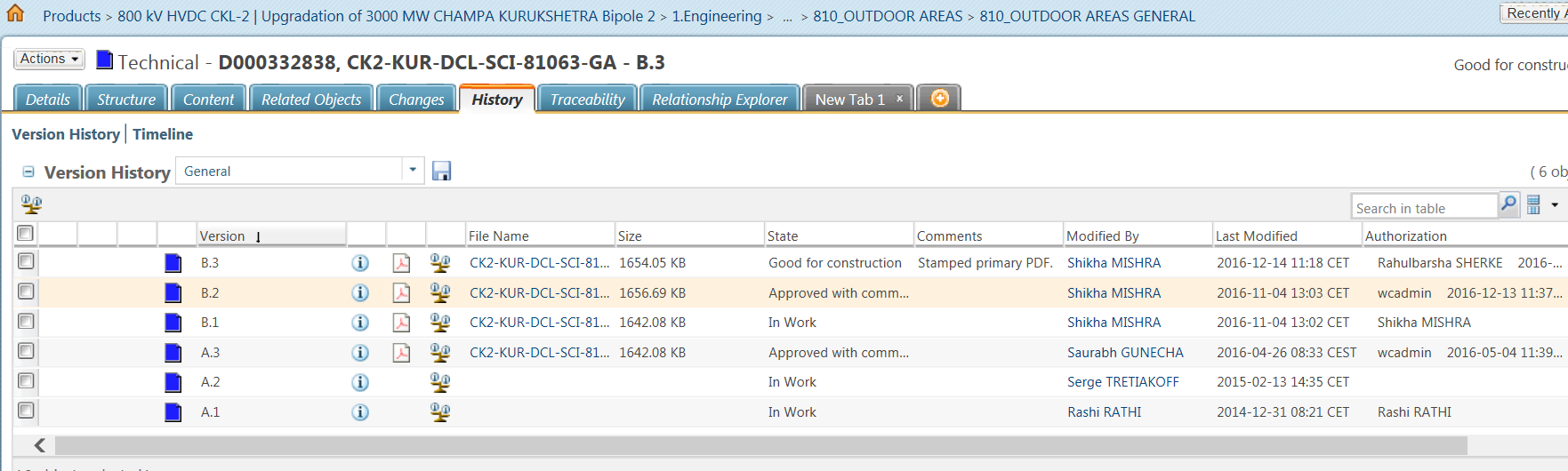Open PDF icon for version B.1
1568x471 pixels.
[x=401, y=323]
